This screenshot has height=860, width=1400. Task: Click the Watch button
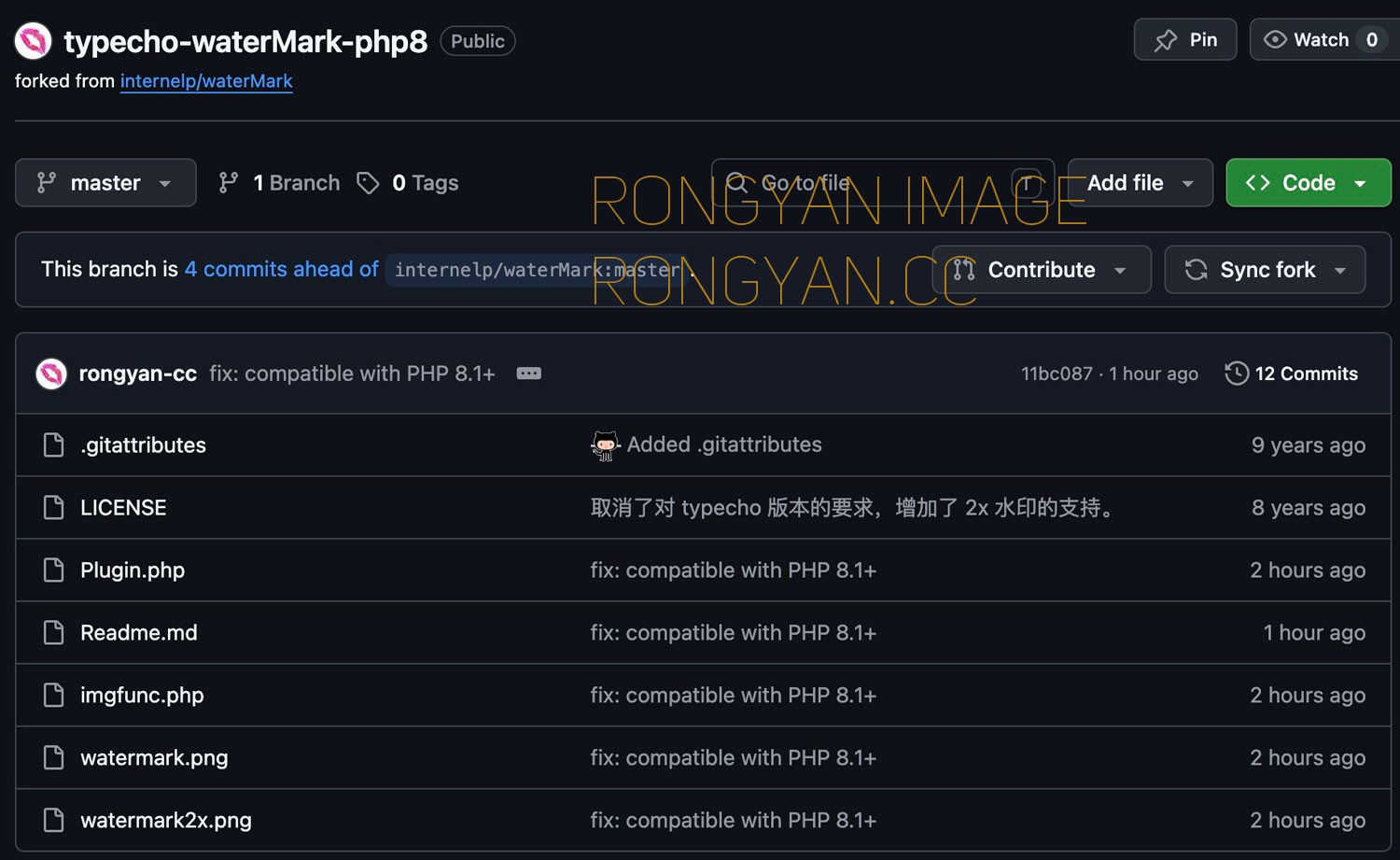click(1323, 40)
